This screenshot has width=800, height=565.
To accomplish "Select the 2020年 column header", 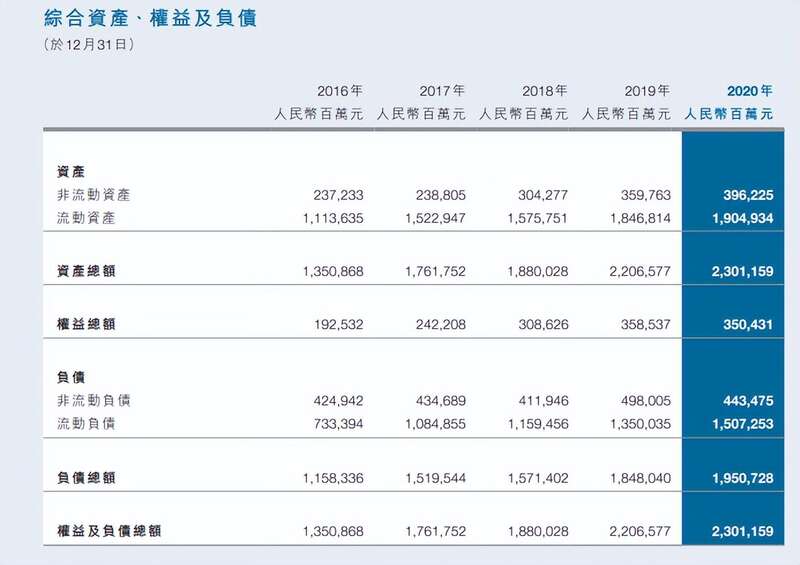I will (749, 91).
